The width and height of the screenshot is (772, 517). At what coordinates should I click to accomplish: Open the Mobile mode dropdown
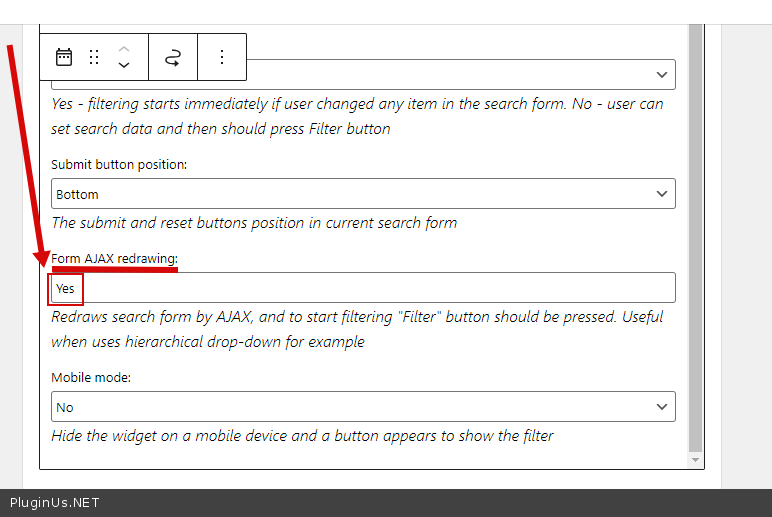pos(363,407)
